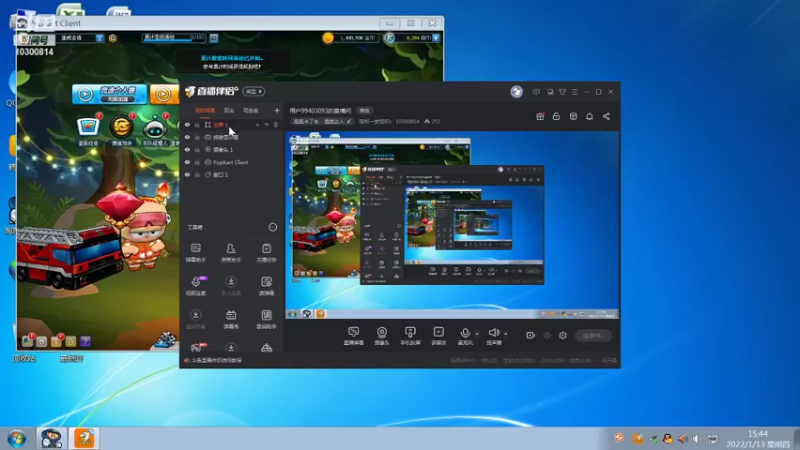800x450 pixels.
Task: Collapse the toolbox panel with the minus circle
Action: 273,227
